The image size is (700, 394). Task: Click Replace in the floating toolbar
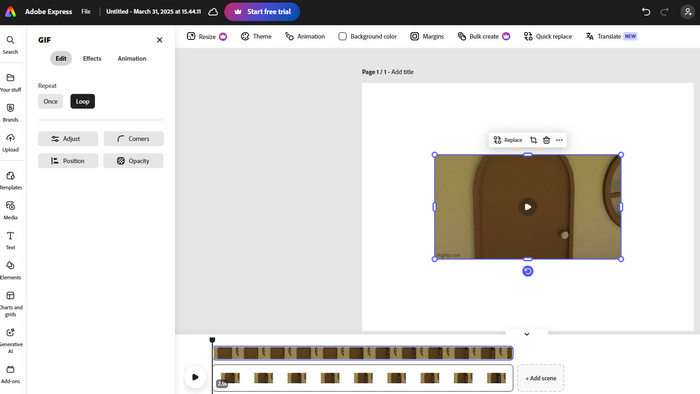(508, 140)
